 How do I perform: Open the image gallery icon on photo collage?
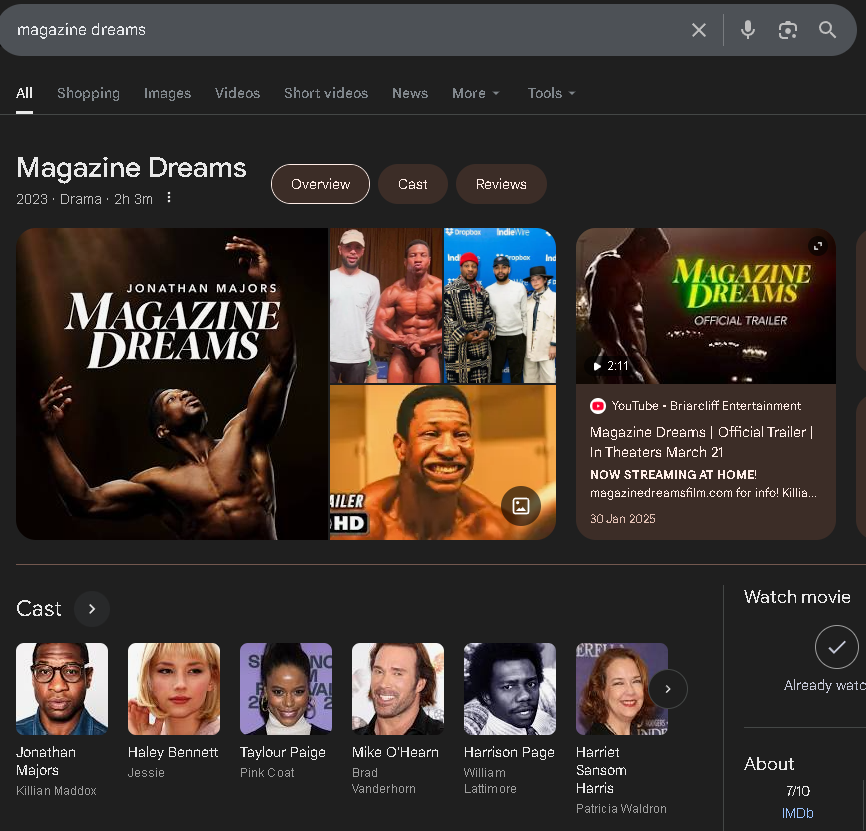click(521, 506)
